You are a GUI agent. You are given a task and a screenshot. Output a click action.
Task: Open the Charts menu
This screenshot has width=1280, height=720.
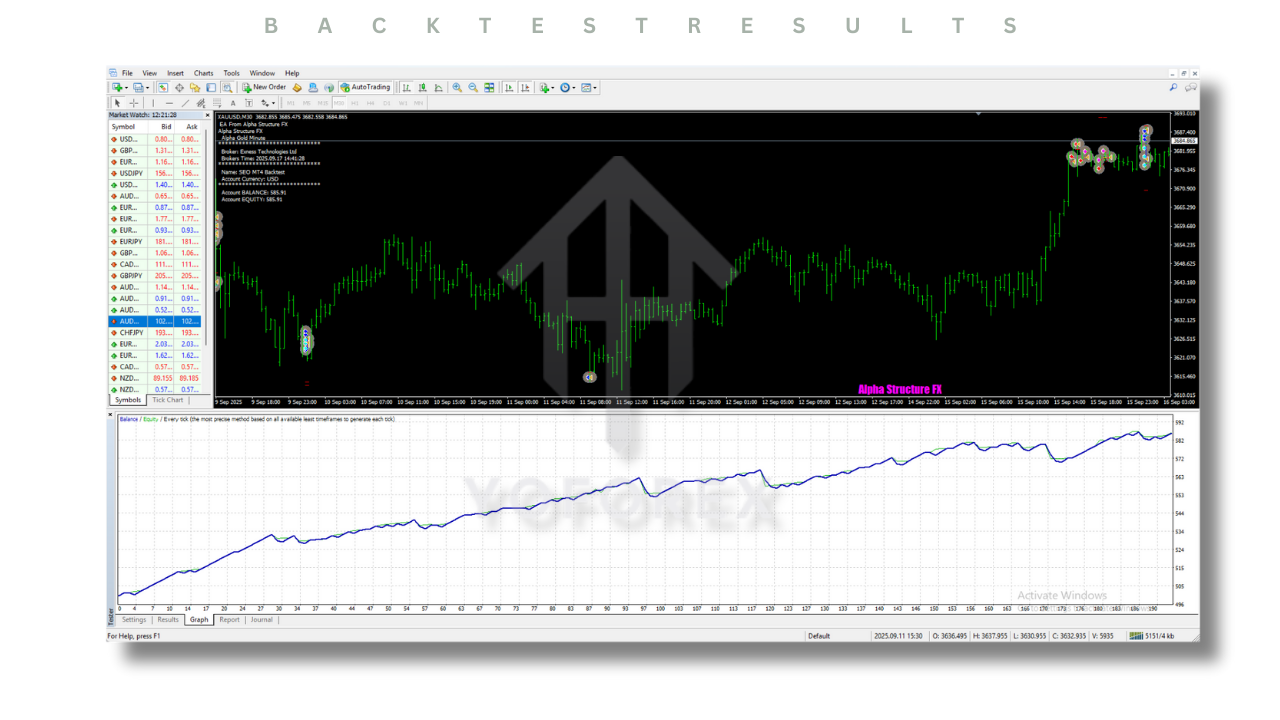(203, 73)
